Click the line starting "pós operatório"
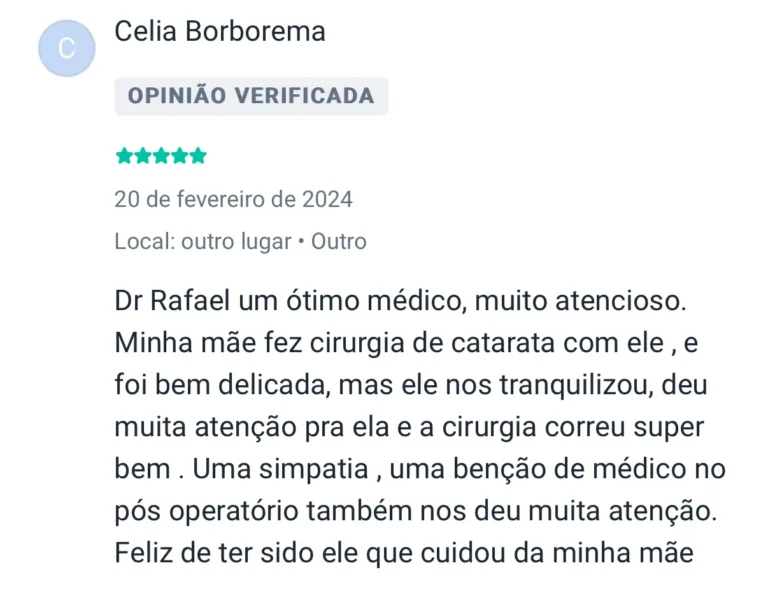This screenshot has height=591, width=768. point(414,510)
